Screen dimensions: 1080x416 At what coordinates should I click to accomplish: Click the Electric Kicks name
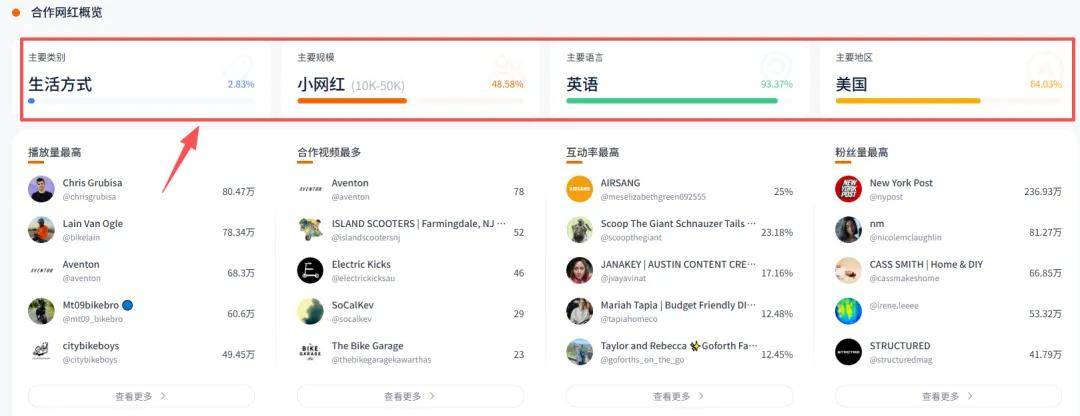pos(361,264)
